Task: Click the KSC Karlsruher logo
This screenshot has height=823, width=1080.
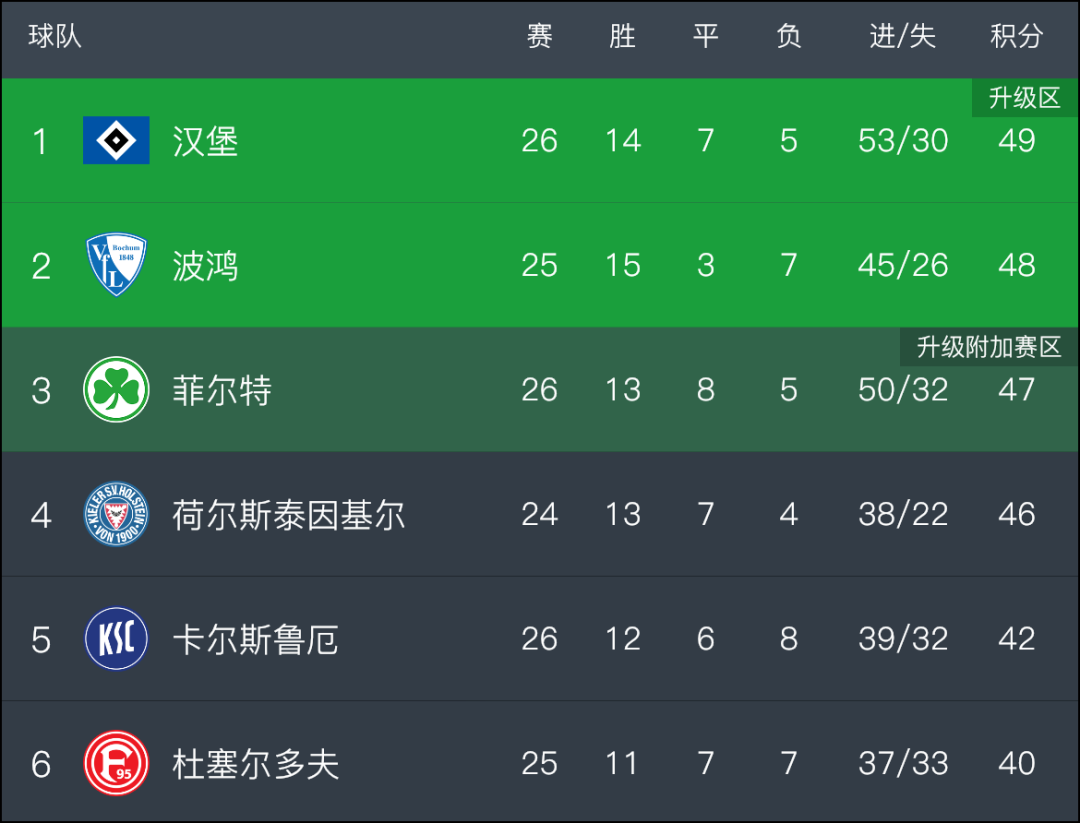Action: [x=116, y=638]
